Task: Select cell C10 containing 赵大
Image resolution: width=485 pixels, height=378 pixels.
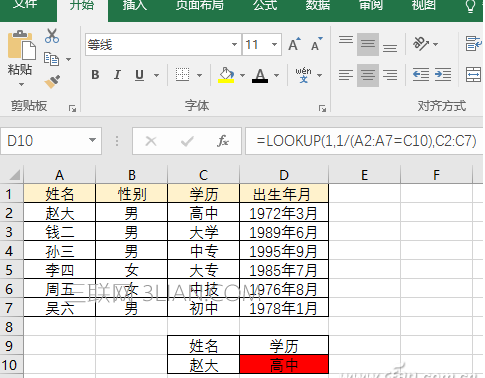Action: (204, 364)
